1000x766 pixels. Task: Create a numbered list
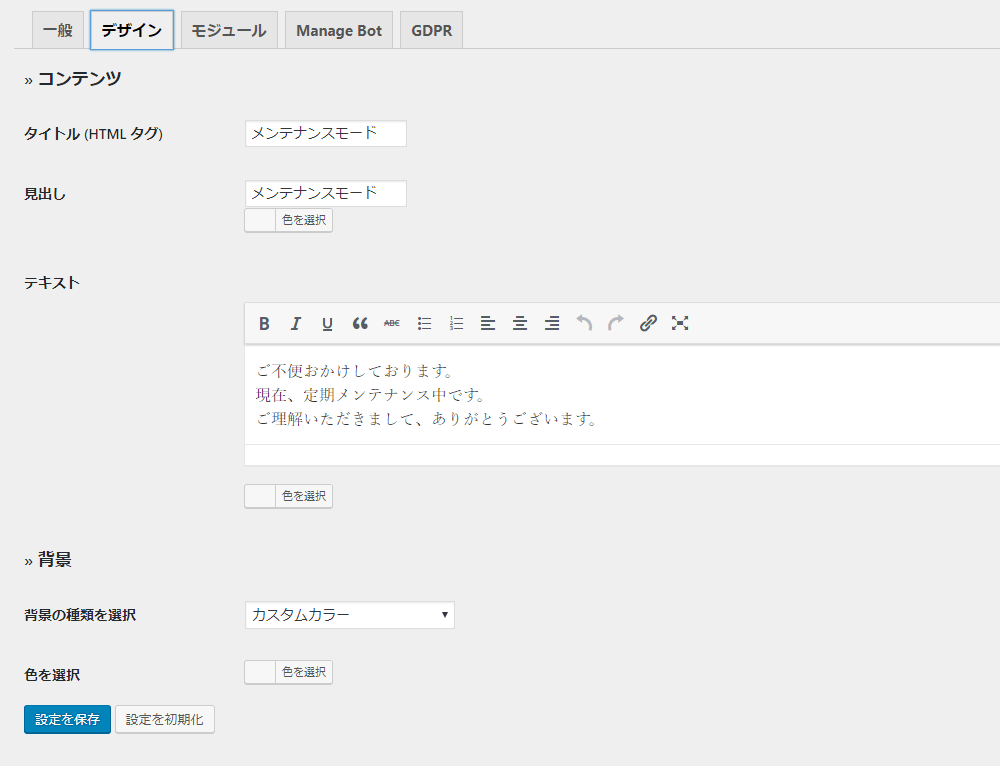pos(456,323)
